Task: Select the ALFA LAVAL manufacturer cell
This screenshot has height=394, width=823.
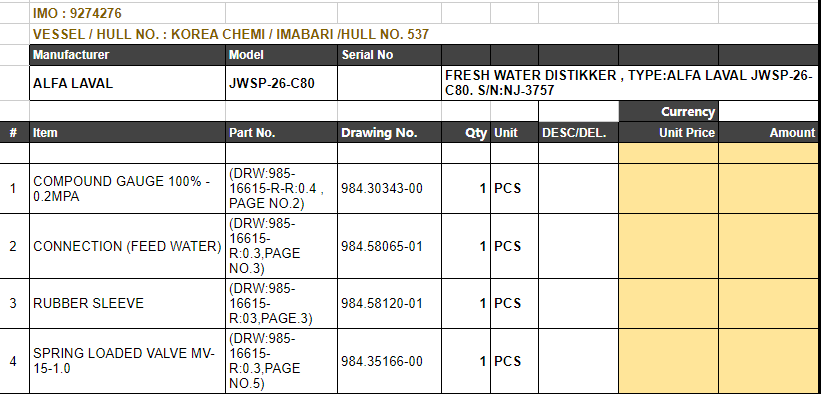Action: (x=128, y=83)
